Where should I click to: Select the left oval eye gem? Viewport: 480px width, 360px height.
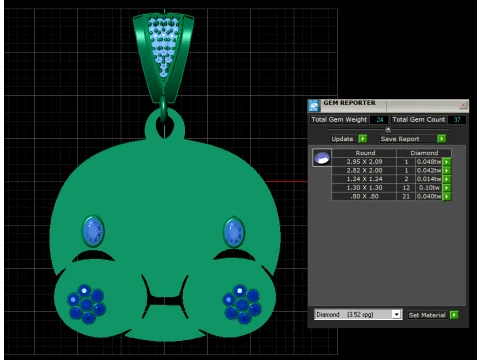(93, 231)
